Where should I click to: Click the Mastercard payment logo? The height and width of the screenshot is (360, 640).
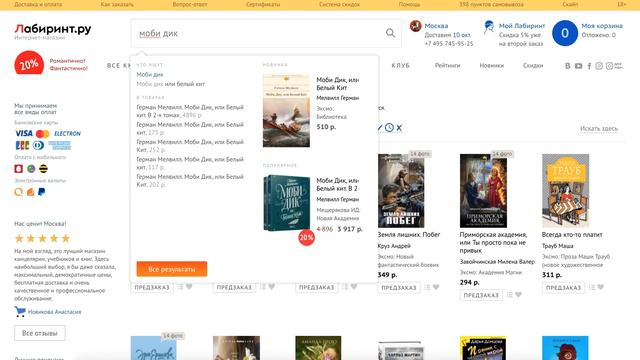tap(42, 133)
